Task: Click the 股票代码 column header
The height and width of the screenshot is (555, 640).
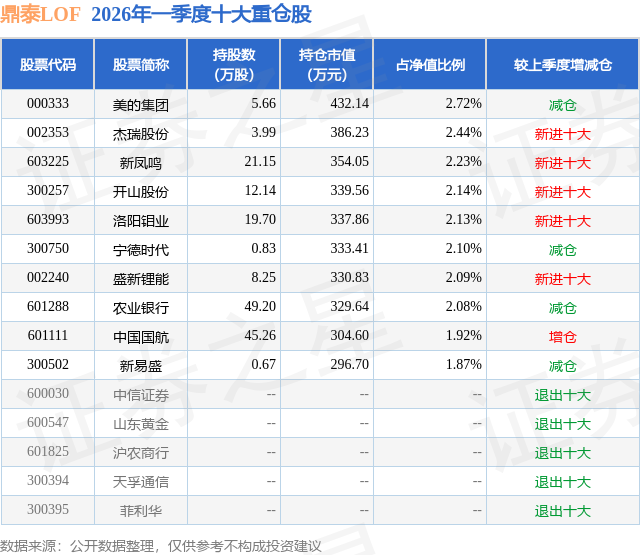Action: coord(48,64)
